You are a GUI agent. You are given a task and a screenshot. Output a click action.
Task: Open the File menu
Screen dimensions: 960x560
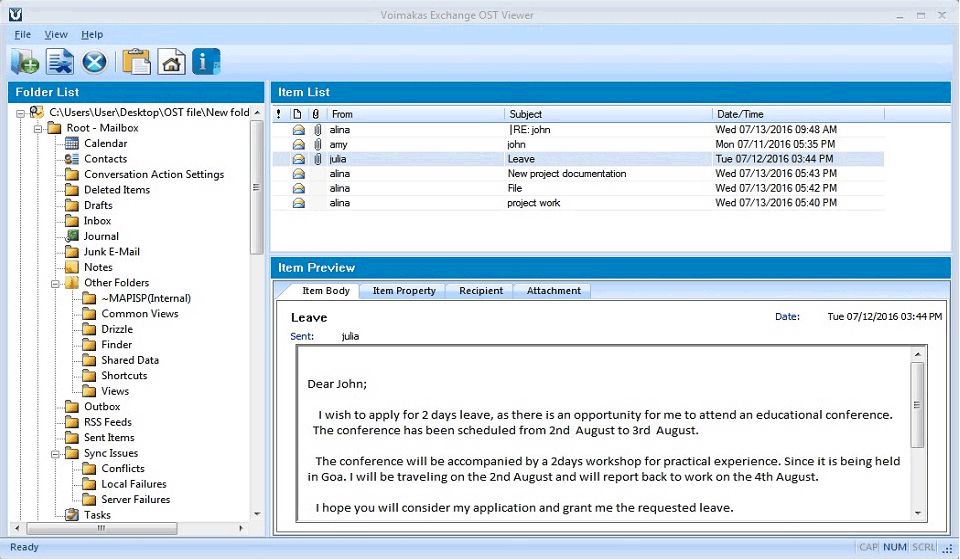click(23, 34)
